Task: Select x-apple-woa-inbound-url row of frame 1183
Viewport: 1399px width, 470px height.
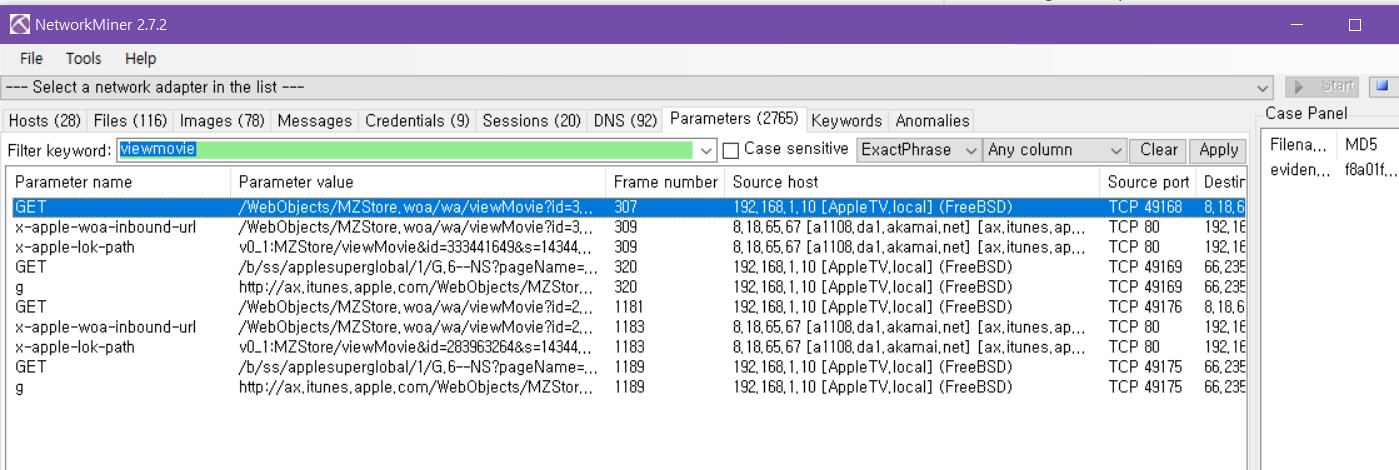Action: point(627,327)
